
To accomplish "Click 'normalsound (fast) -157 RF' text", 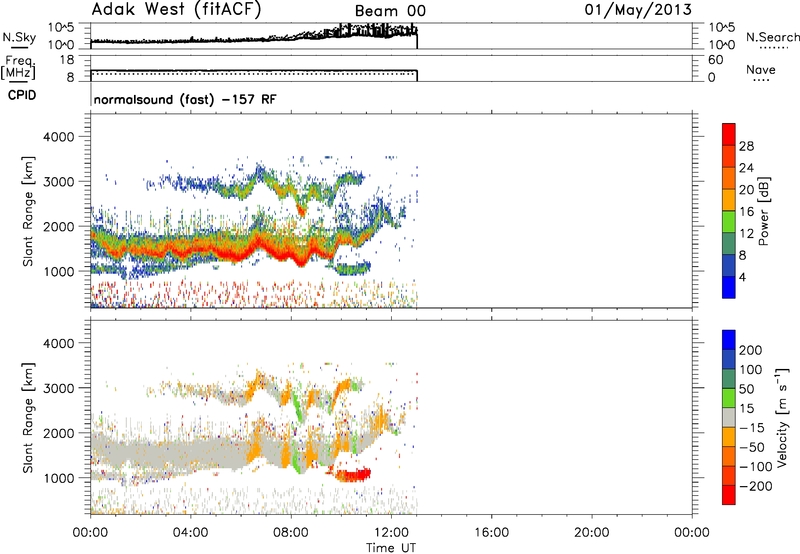I will click(185, 99).
